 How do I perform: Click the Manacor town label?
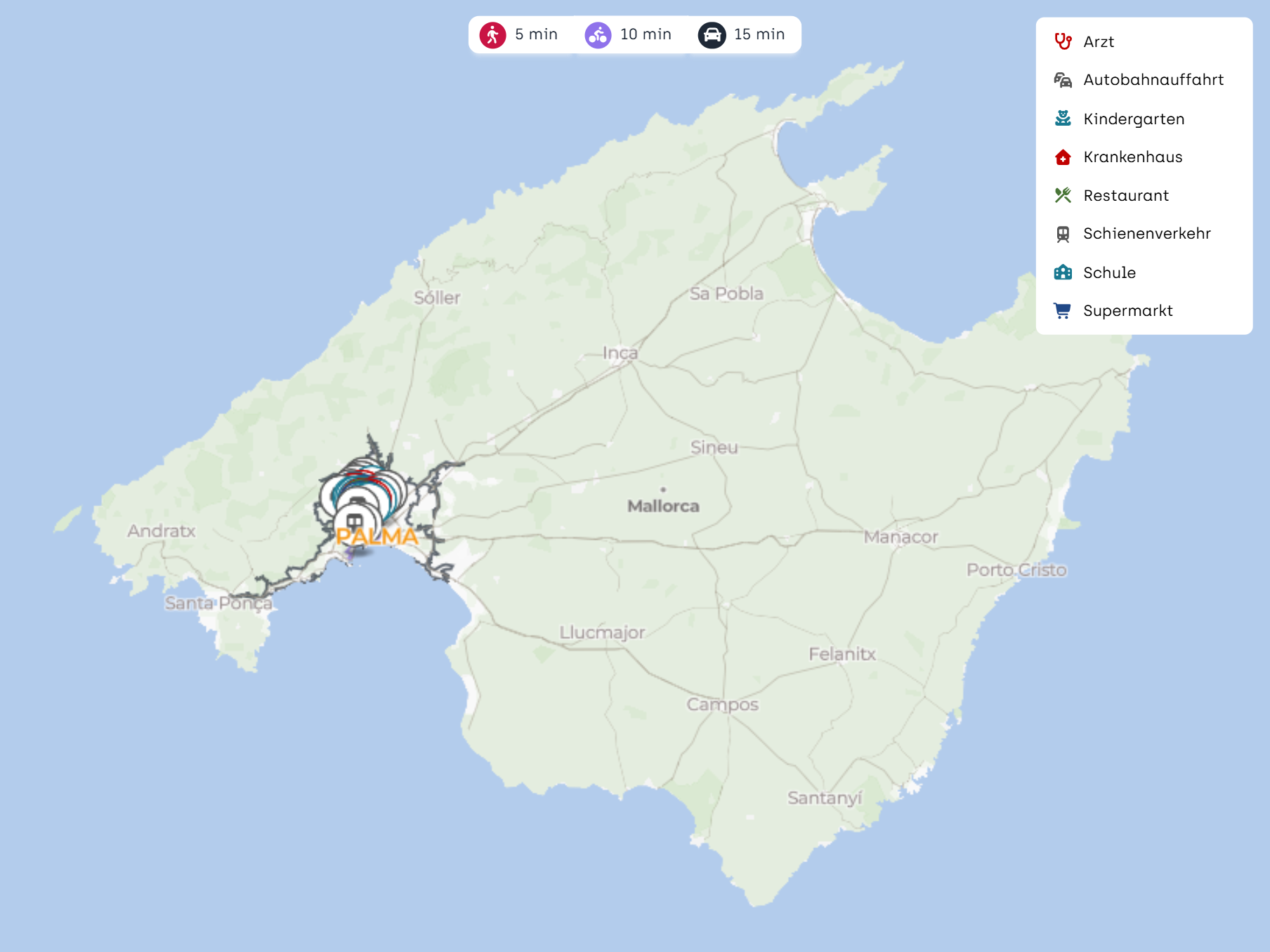coord(901,537)
